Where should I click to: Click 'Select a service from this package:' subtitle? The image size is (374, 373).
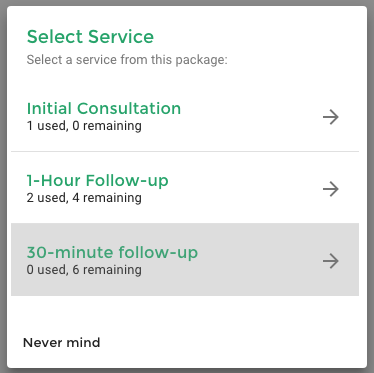(127, 60)
